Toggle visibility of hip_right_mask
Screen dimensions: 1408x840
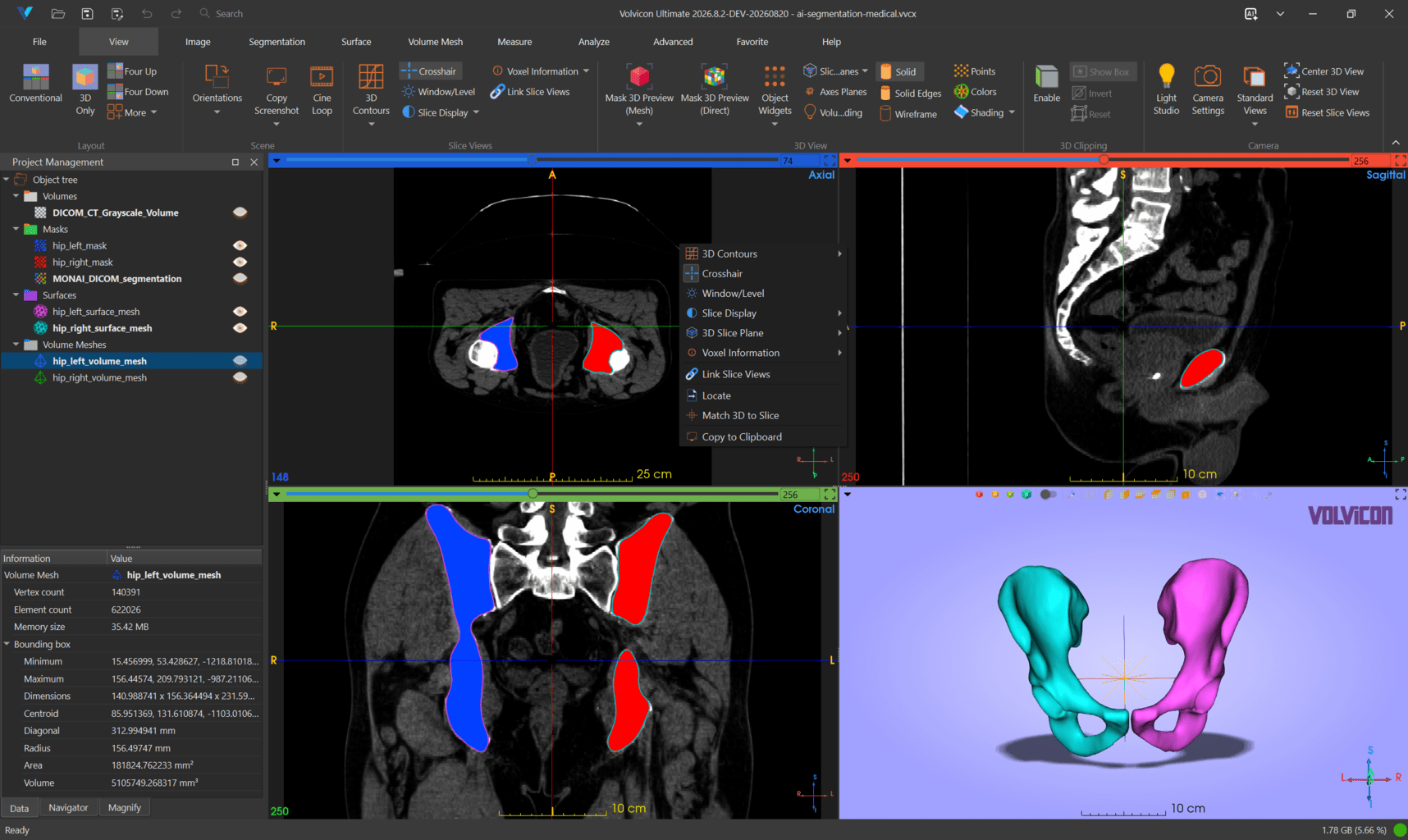click(240, 262)
